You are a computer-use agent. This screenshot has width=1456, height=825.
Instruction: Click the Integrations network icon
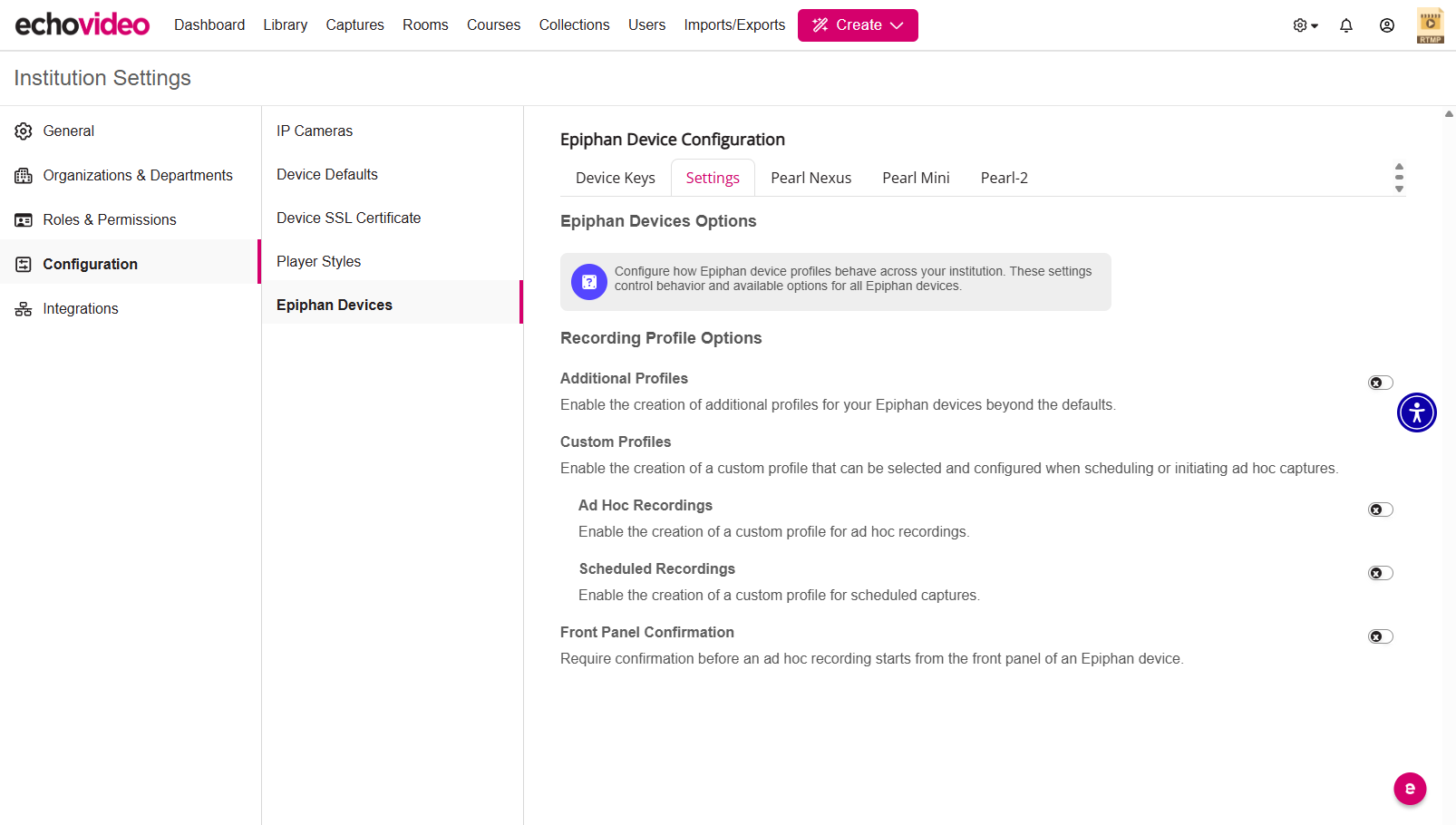24,309
